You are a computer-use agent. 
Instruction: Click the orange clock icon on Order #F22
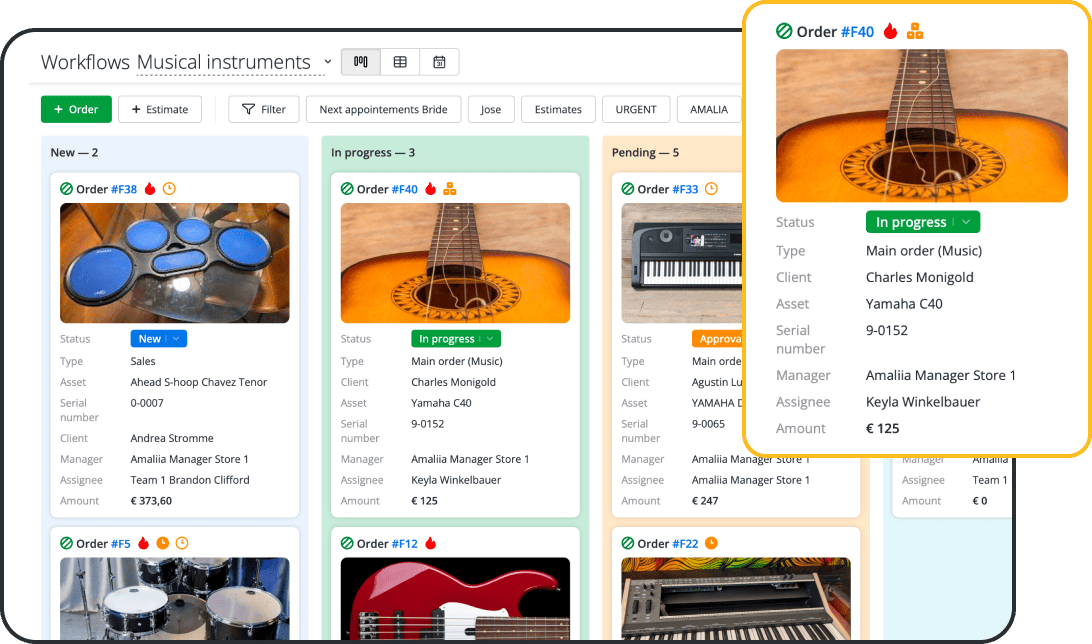coord(712,543)
